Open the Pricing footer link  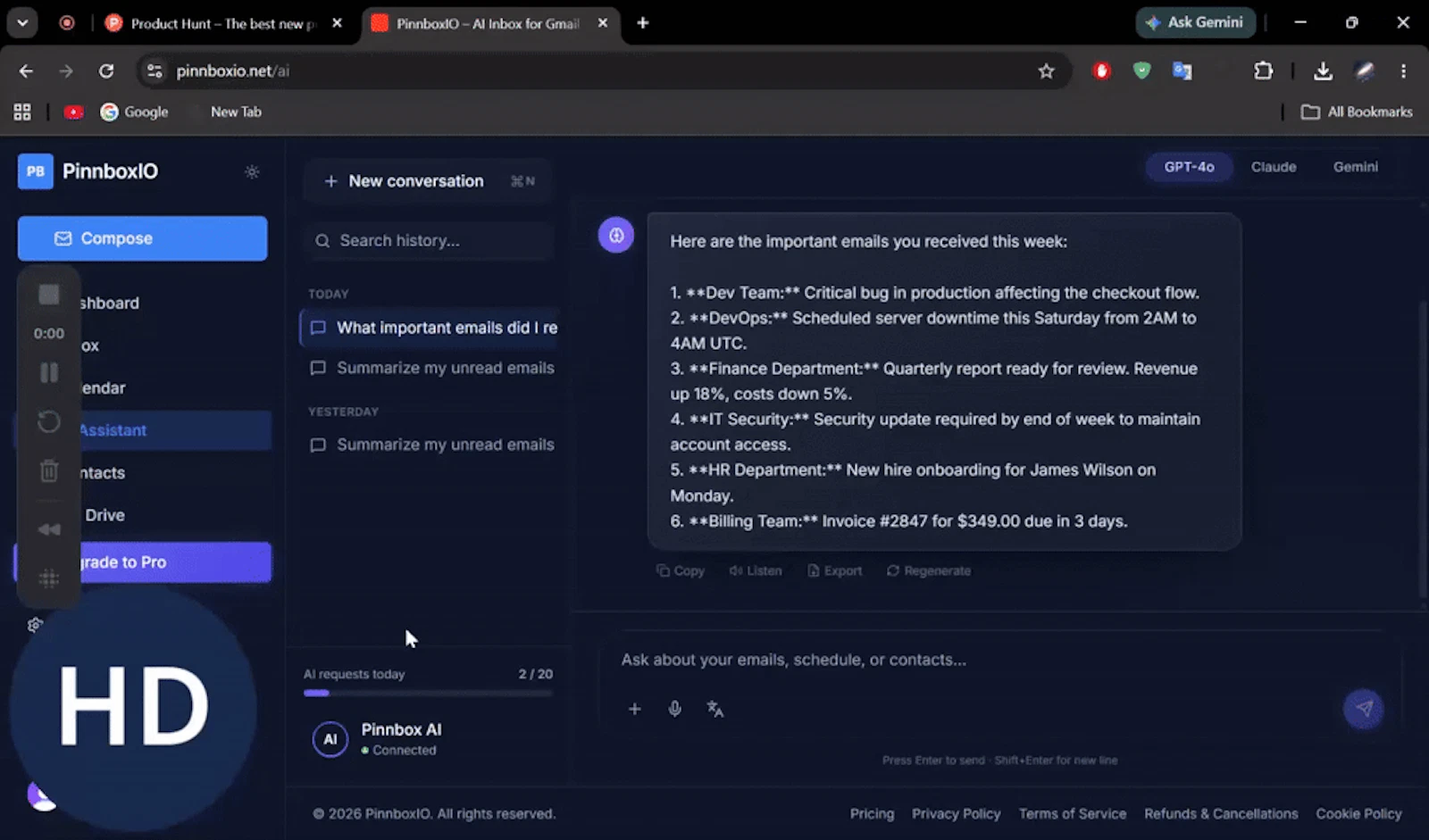872,813
